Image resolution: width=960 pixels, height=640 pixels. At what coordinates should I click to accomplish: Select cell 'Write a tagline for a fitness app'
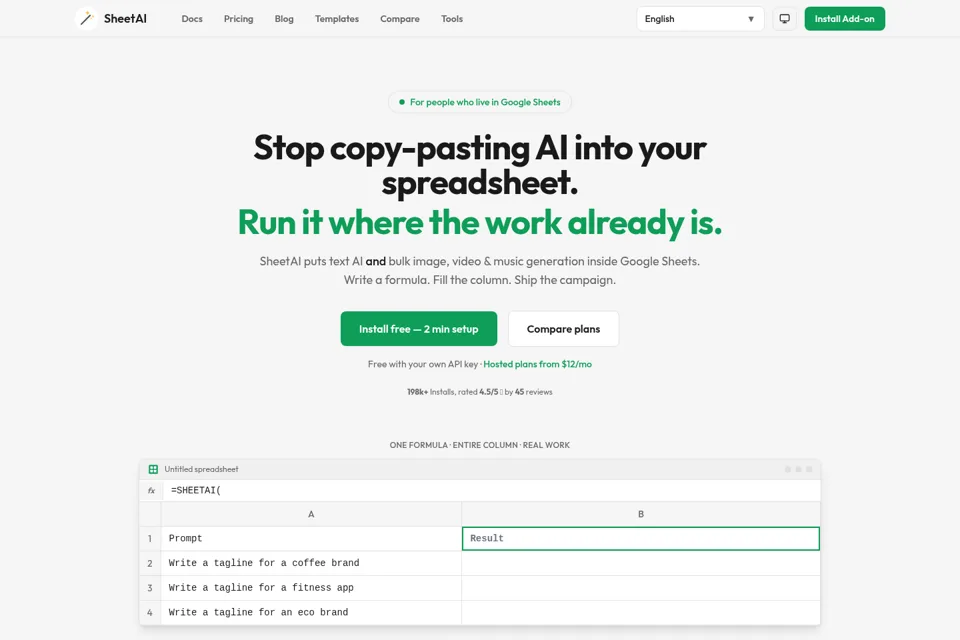pos(311,588)
